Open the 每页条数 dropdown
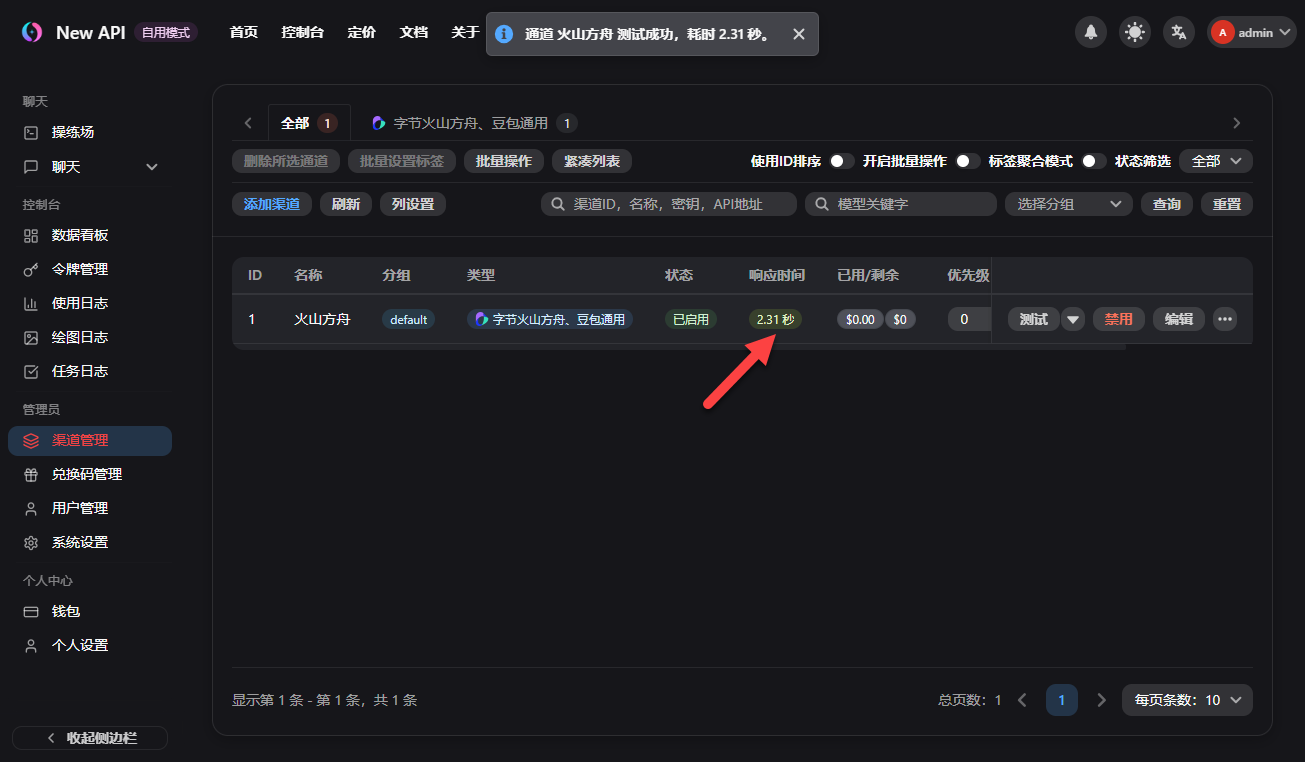This screenshot has height=762, width=1305. tap(1186, 700)
